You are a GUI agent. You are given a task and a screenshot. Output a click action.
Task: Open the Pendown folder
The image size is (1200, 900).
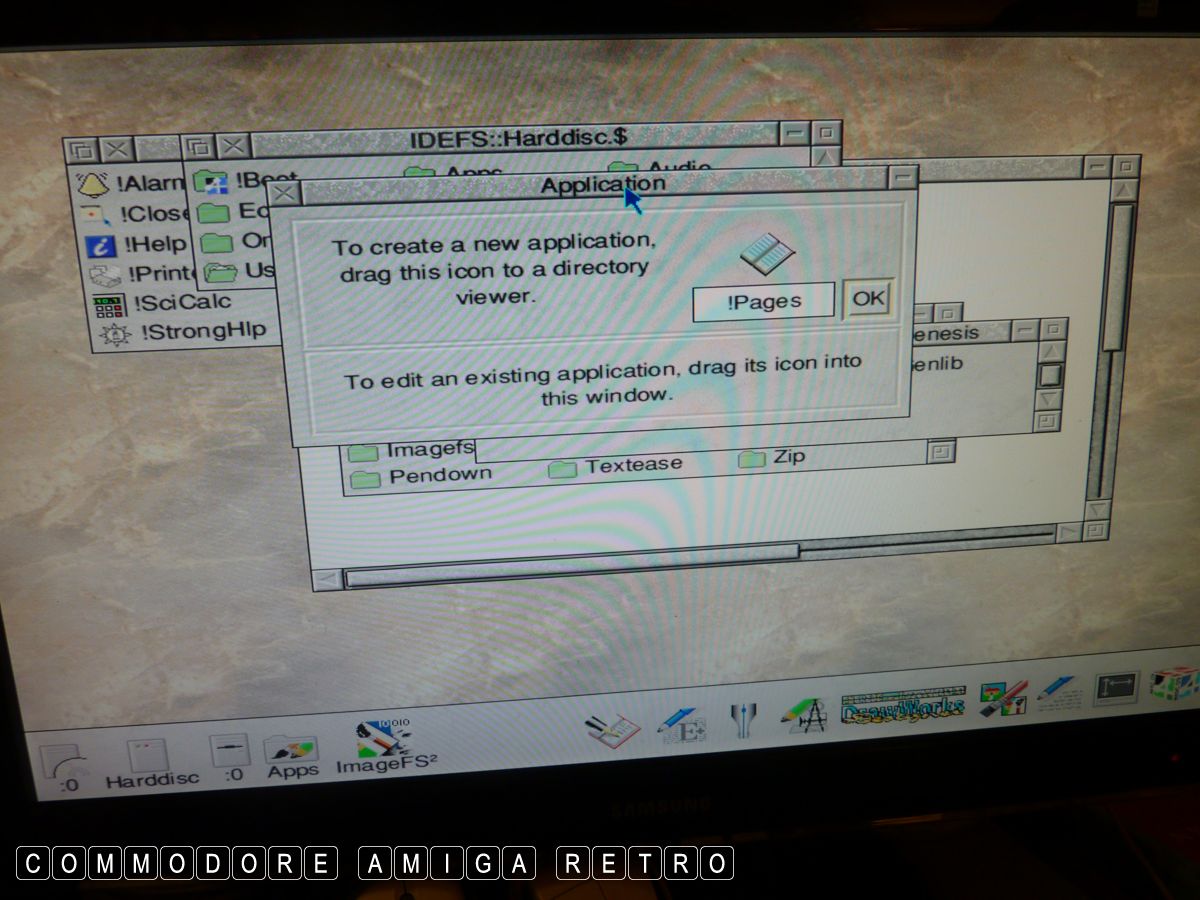point(365,477)
